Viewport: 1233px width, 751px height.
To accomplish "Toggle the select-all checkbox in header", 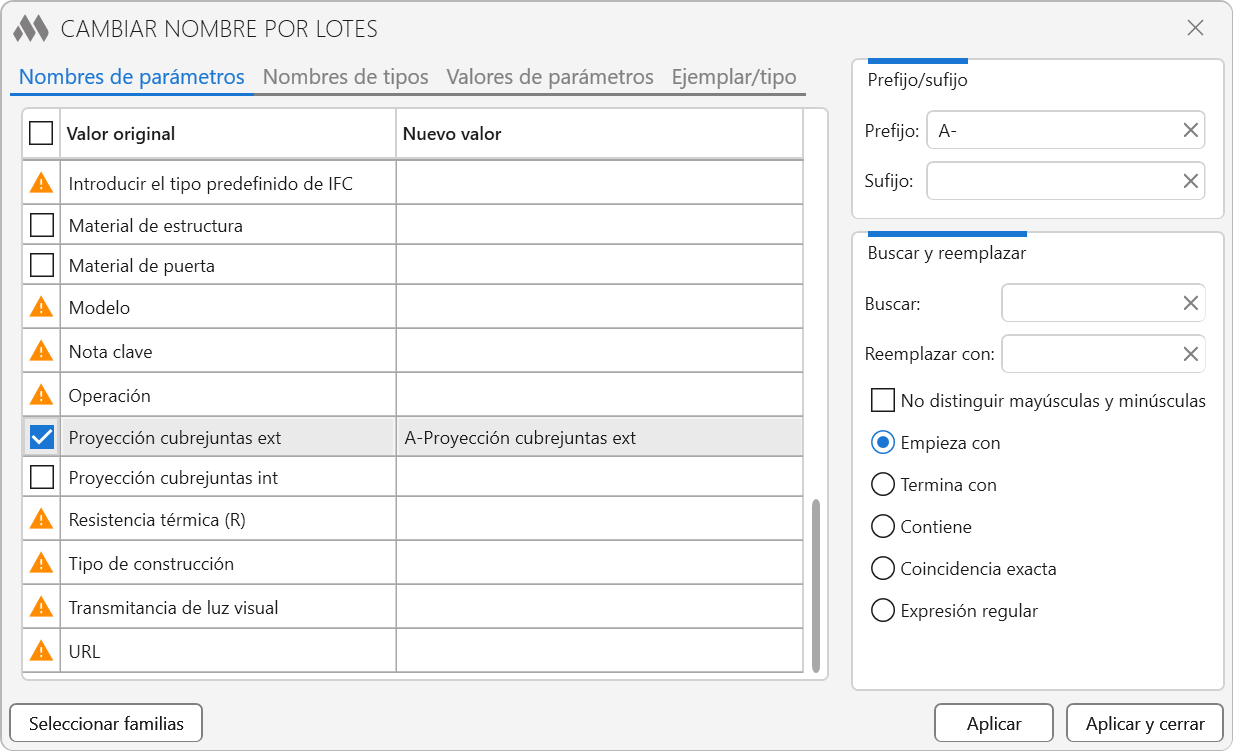I will coord(41,133).
